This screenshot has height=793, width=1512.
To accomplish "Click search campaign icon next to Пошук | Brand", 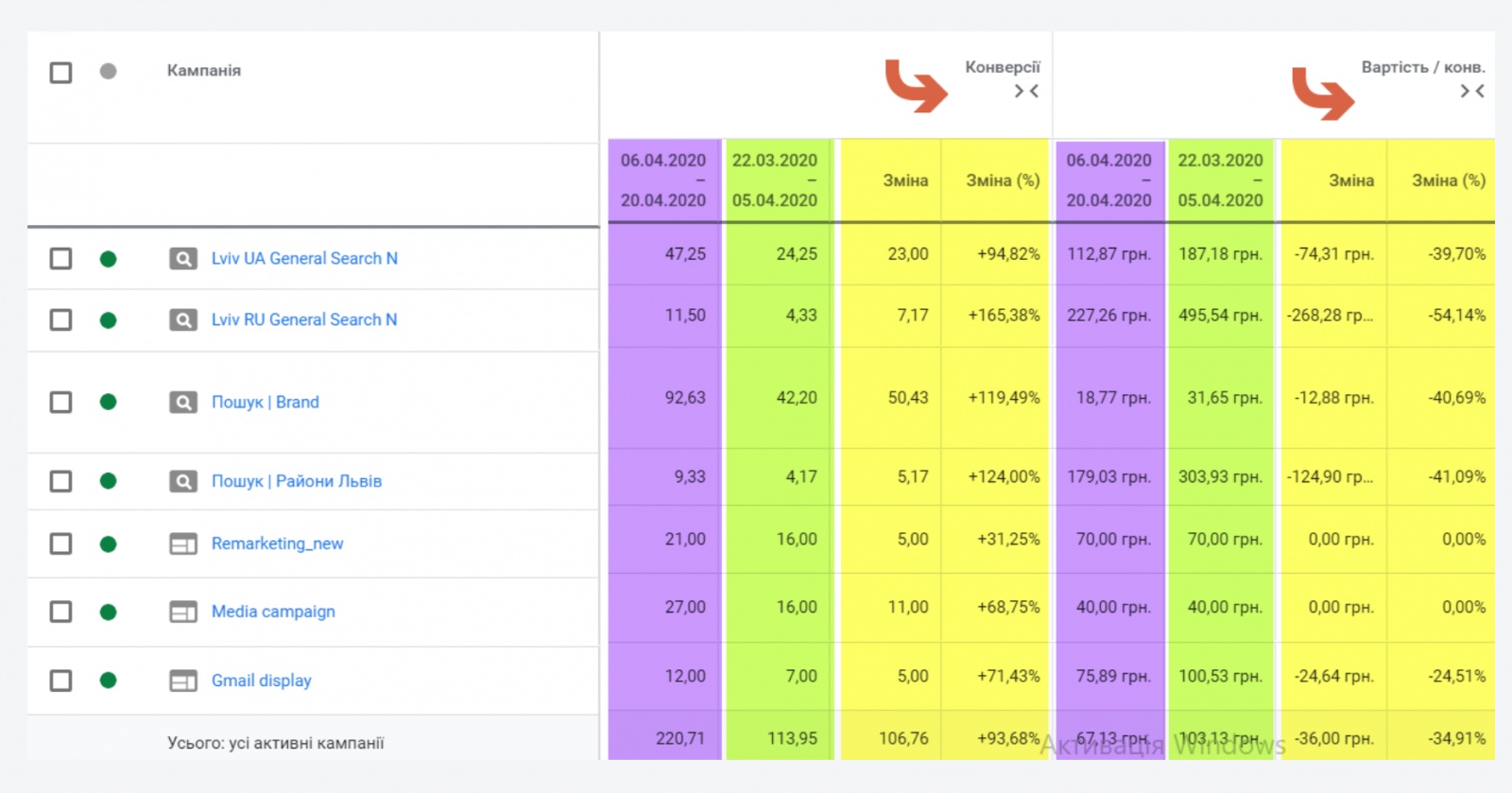I will 183,403.
